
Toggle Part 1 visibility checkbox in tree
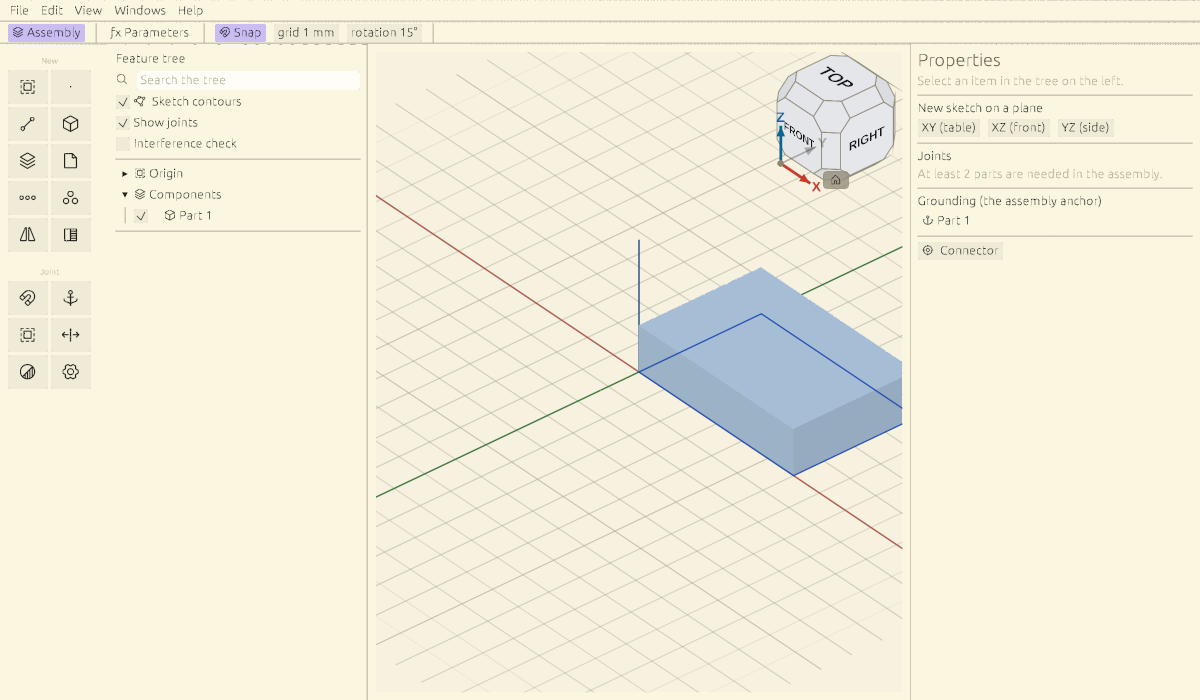tap(141, 216)
